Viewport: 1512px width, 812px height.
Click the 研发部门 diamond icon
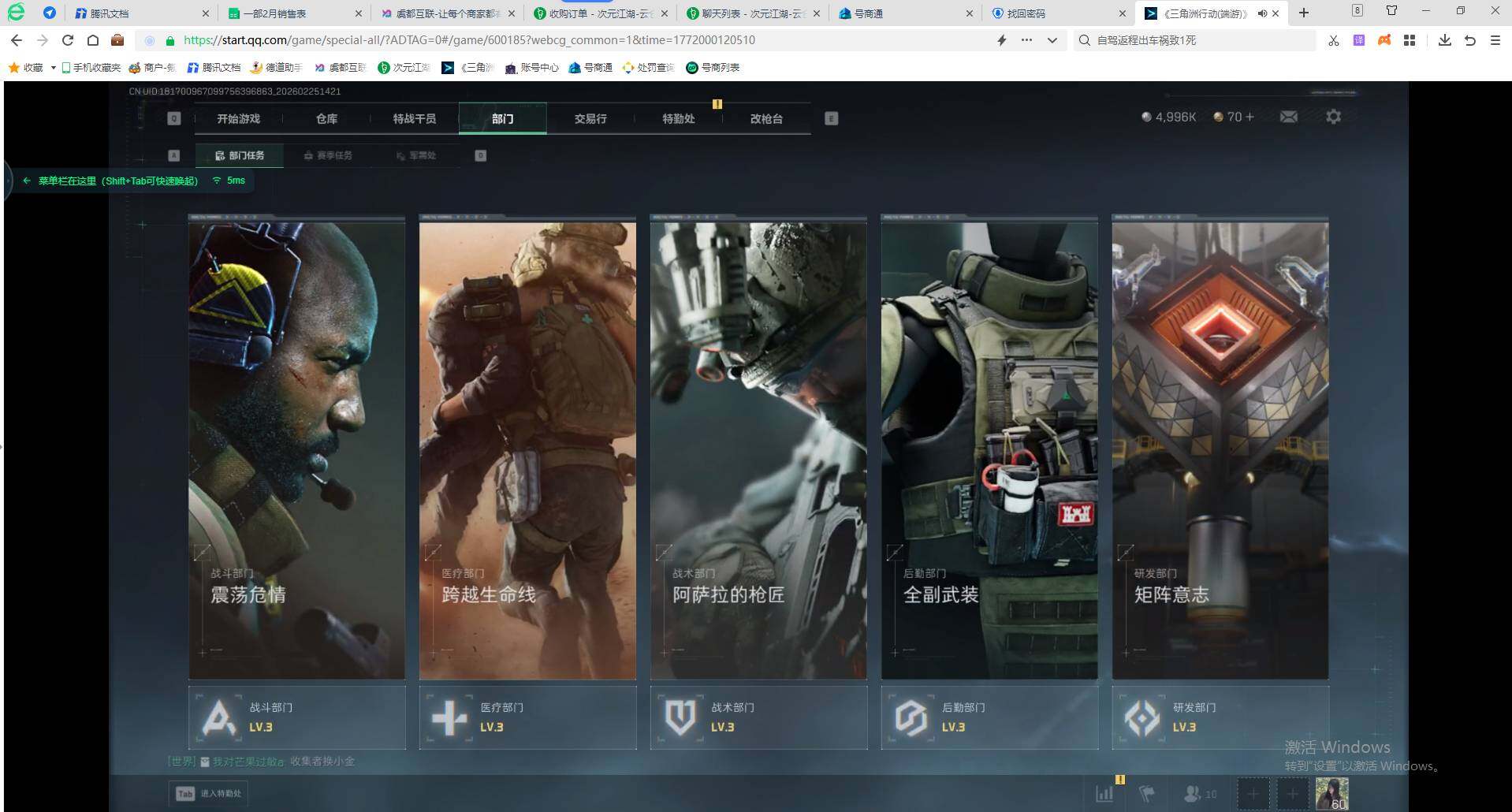click(1142, 718)
